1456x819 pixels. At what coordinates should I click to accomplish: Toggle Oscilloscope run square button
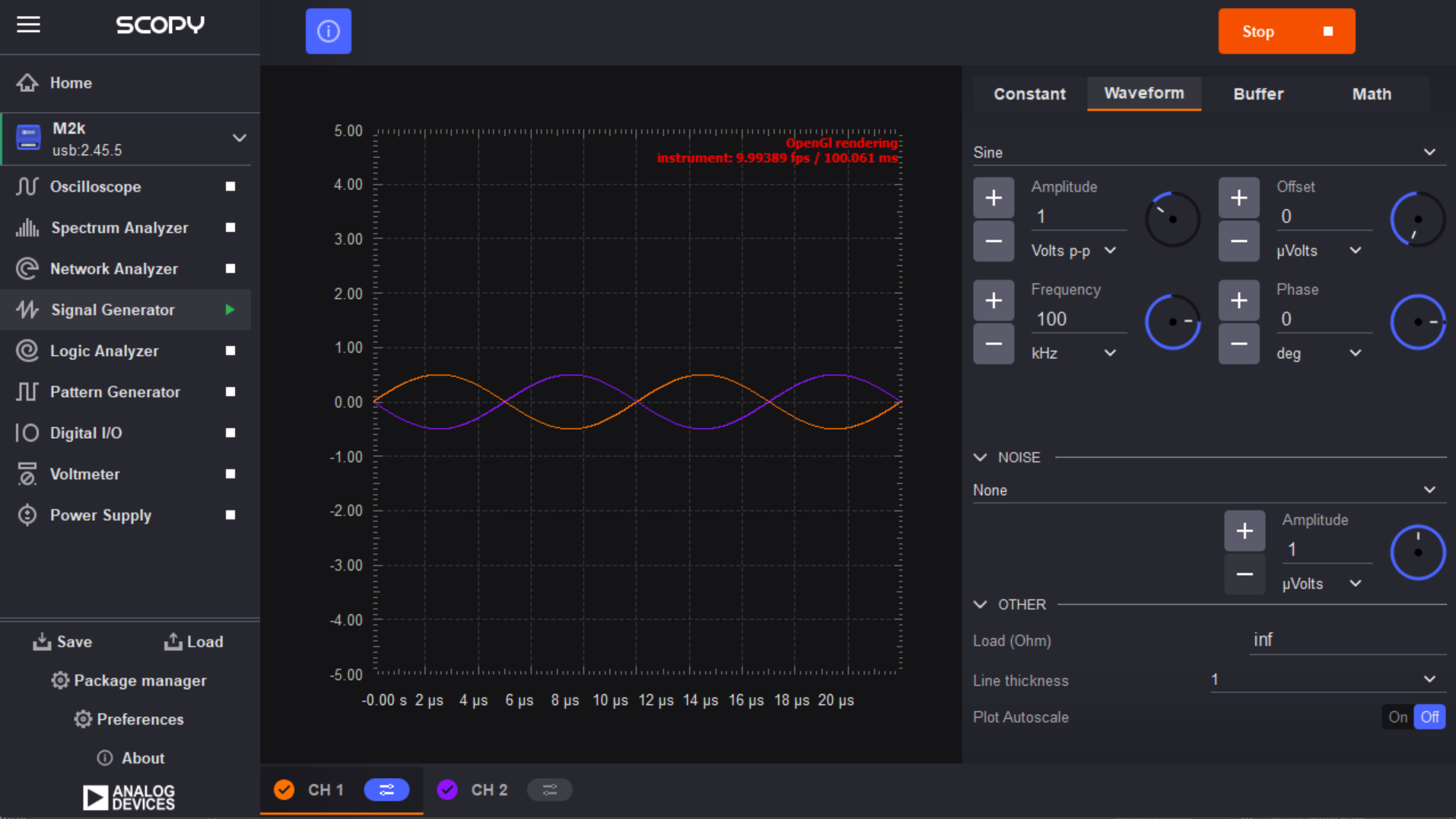(230, 186)
